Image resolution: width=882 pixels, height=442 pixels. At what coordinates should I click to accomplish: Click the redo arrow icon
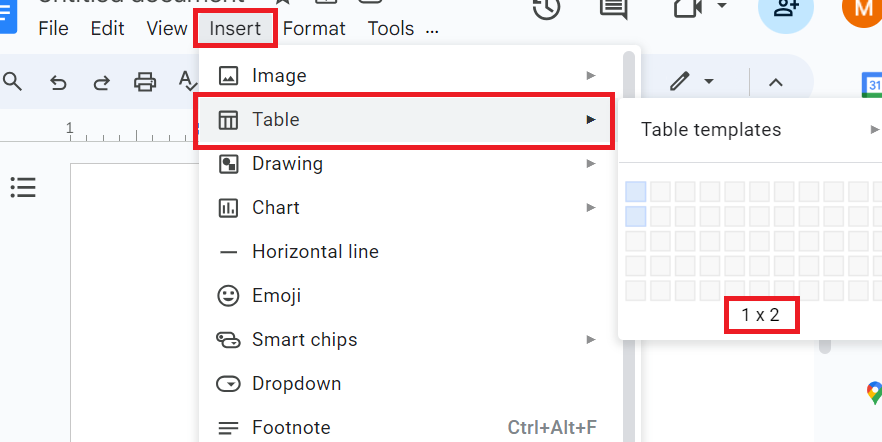[x=101, y=83]
